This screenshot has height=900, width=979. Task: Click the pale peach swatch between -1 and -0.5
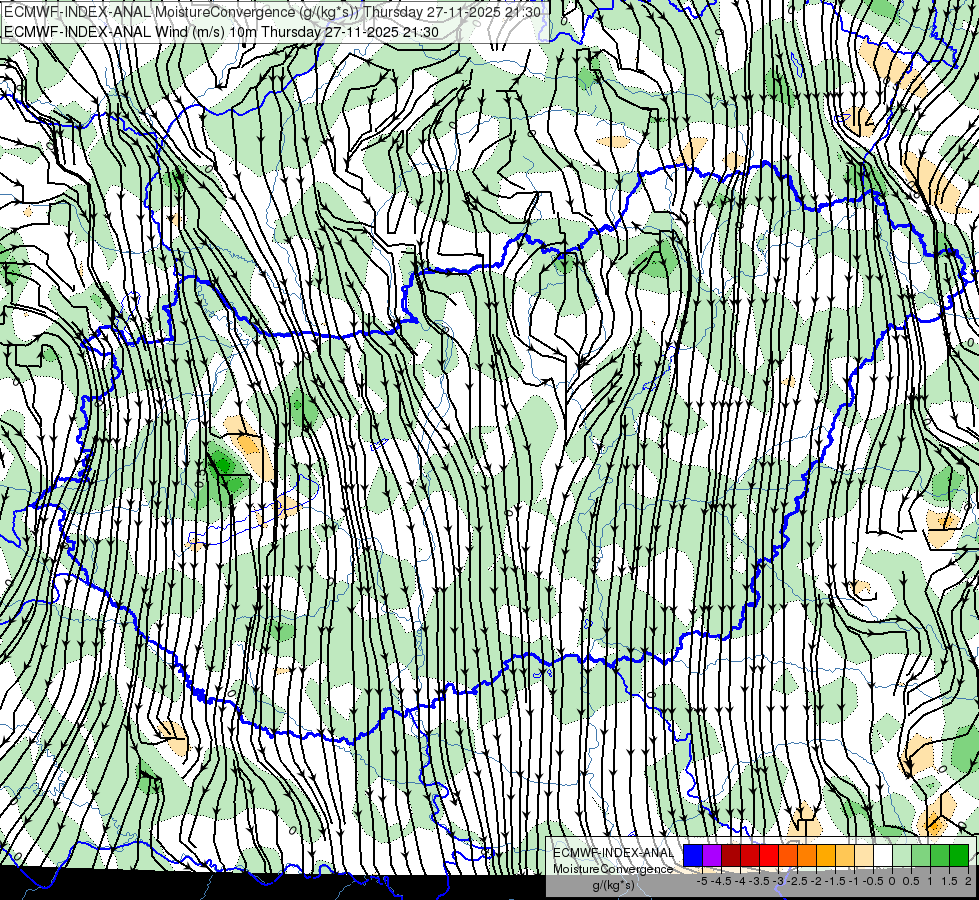(864, 855)
